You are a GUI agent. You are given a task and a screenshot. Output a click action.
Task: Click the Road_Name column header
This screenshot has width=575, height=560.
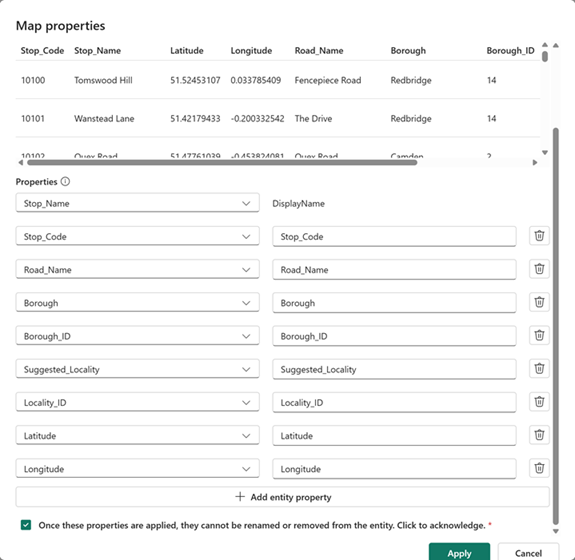coord(319,51)
